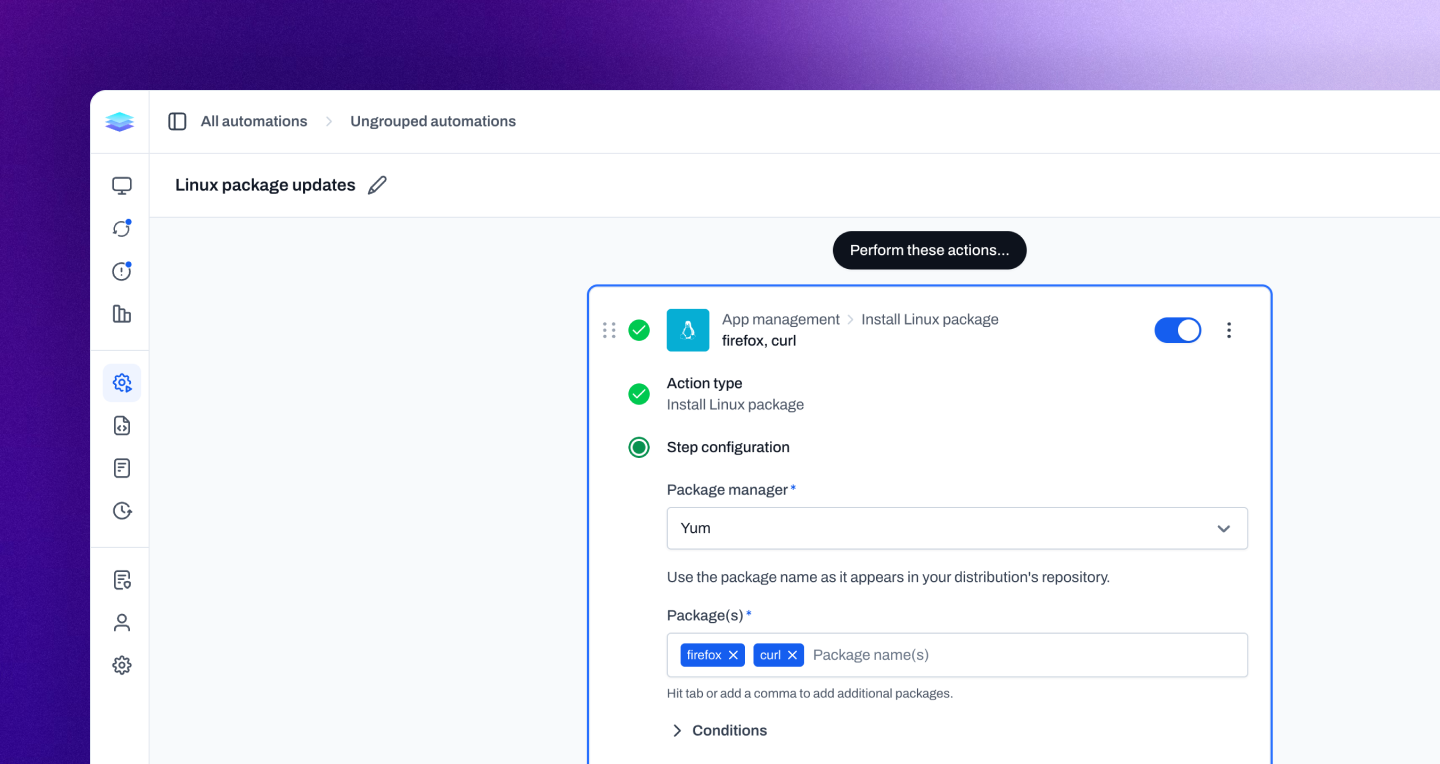Image resolution: width=1440 pixels, height=764 pixels.
Task: Remove the firefox package chip
Action: click(x=733, y=655)
